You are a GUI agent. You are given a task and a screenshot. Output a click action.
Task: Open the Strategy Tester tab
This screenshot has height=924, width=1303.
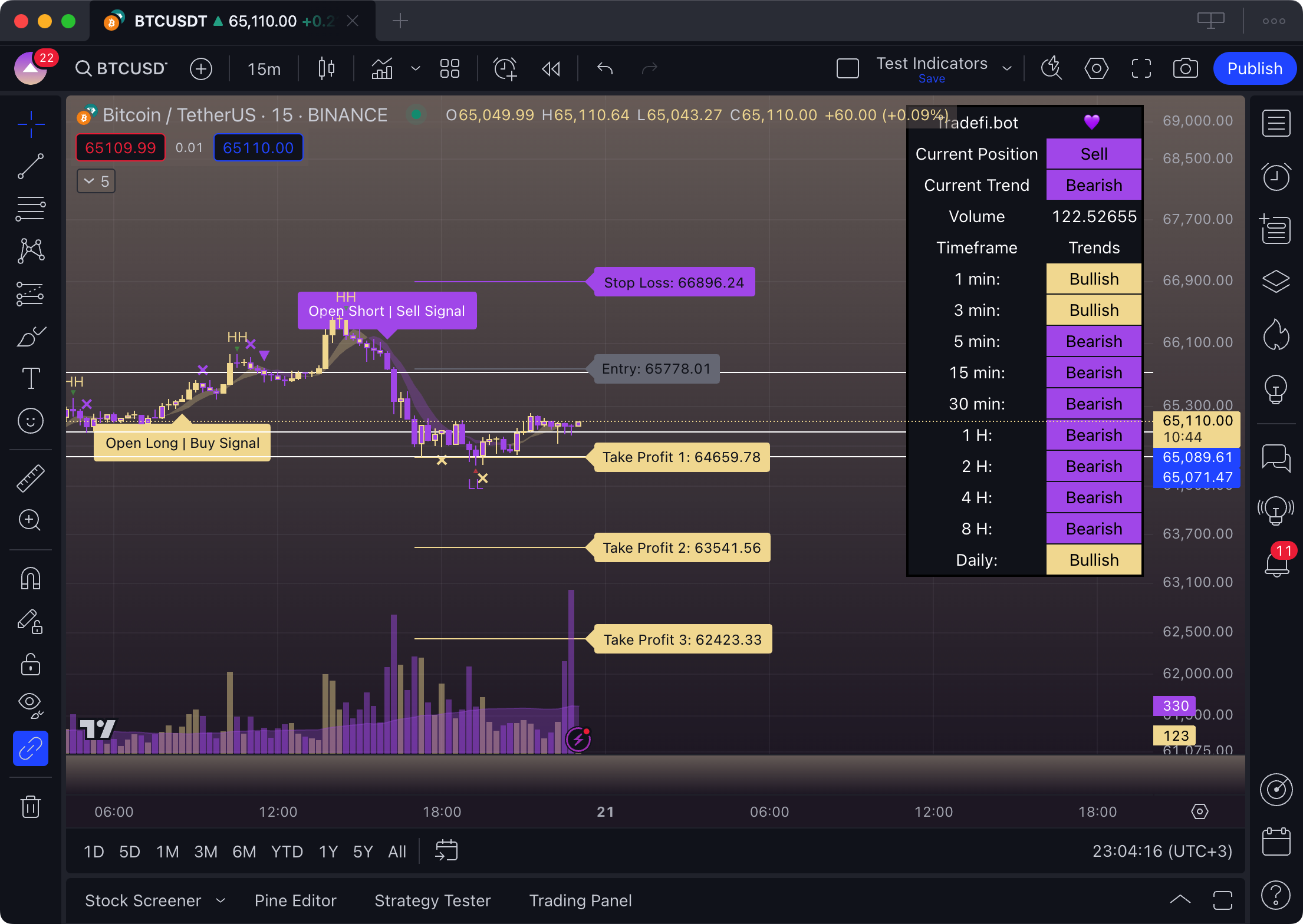(433, 900)
